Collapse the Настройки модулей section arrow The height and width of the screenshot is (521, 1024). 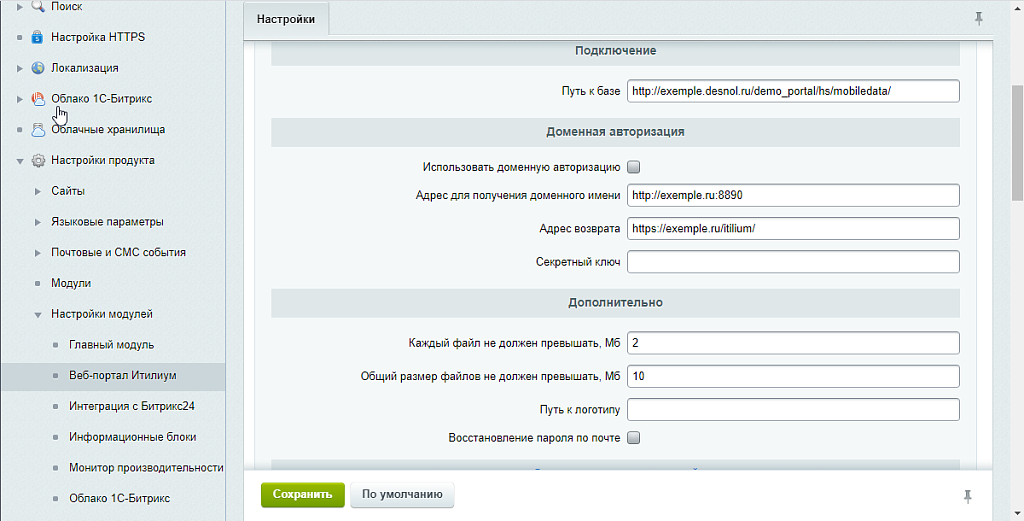tap(38, 315)
